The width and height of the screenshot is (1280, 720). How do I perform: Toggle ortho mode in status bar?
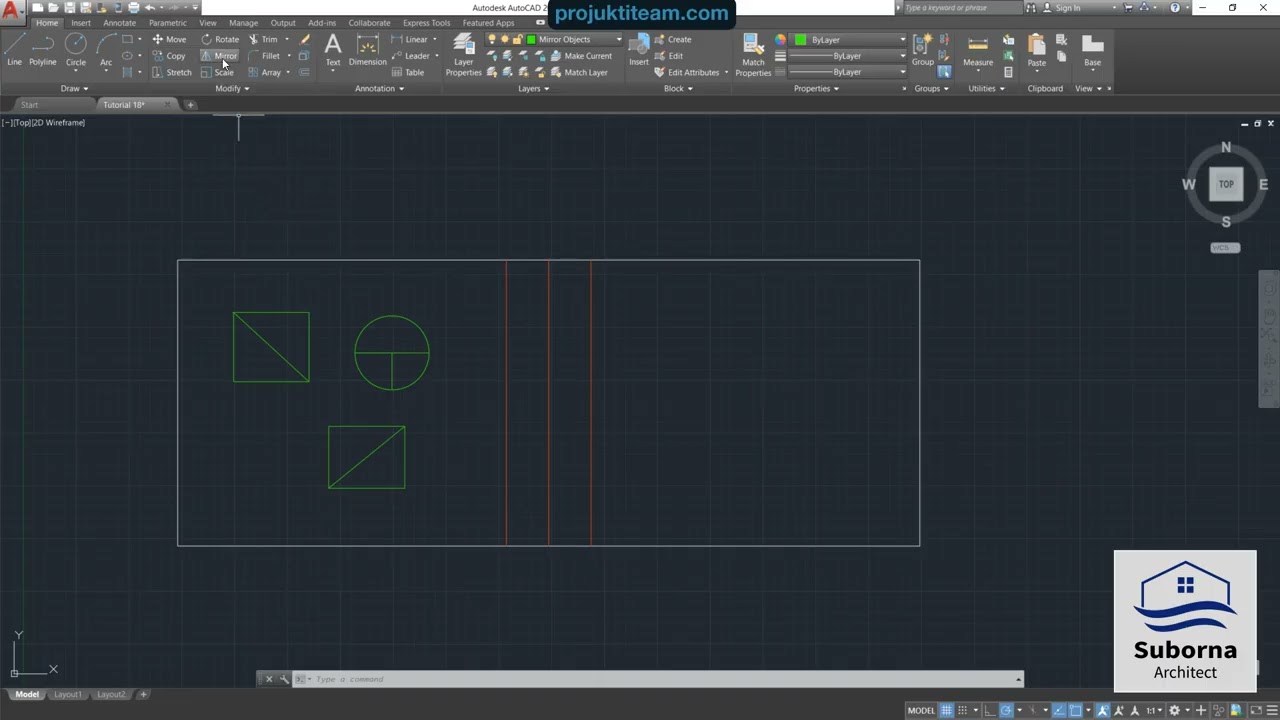click(x=990, y=710)
